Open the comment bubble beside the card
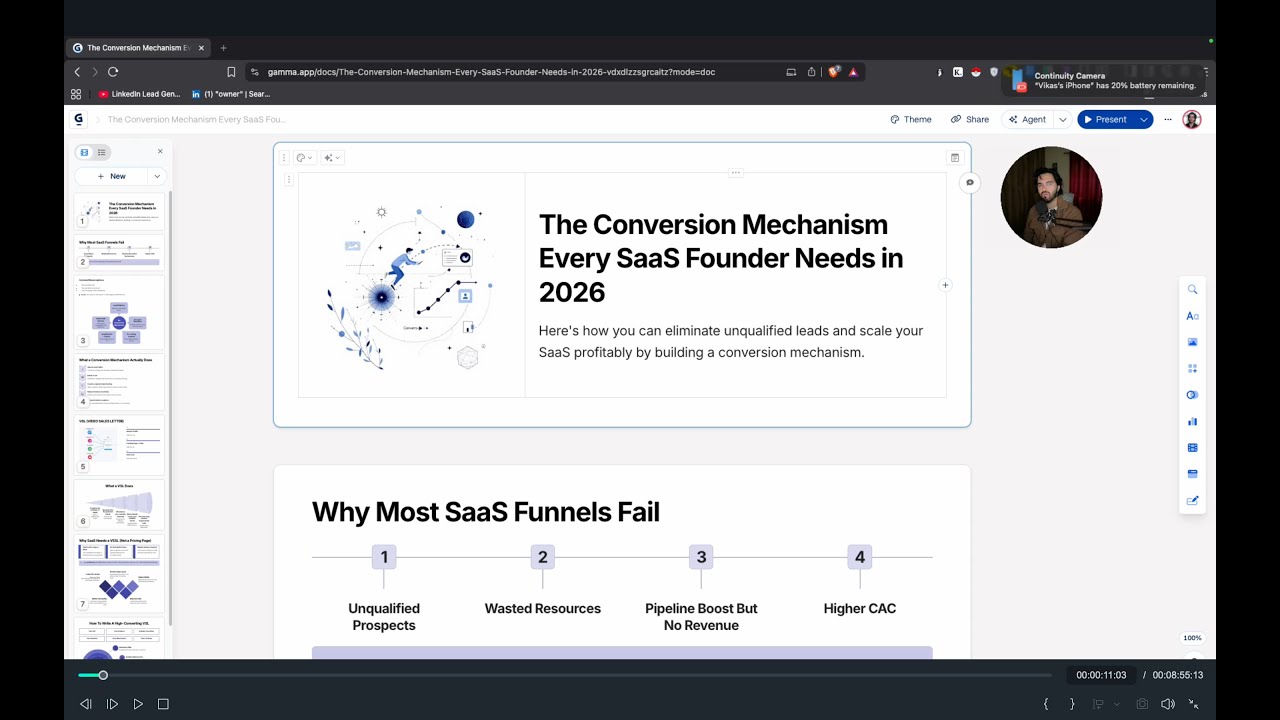Screen dimensions: 1280x720 [969, 182]
